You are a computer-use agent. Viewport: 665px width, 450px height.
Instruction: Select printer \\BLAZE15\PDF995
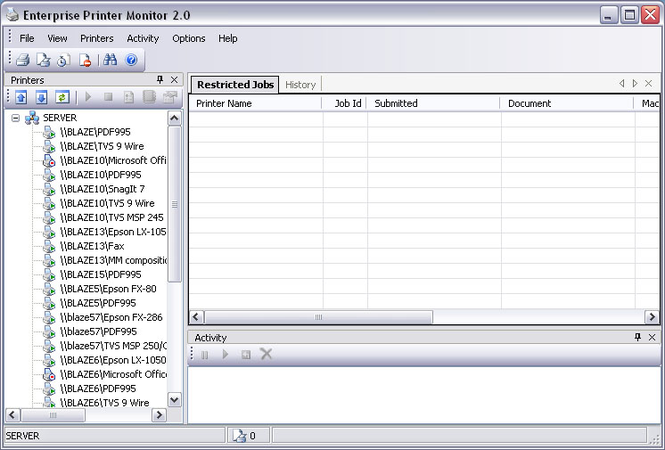click(101, 274)
